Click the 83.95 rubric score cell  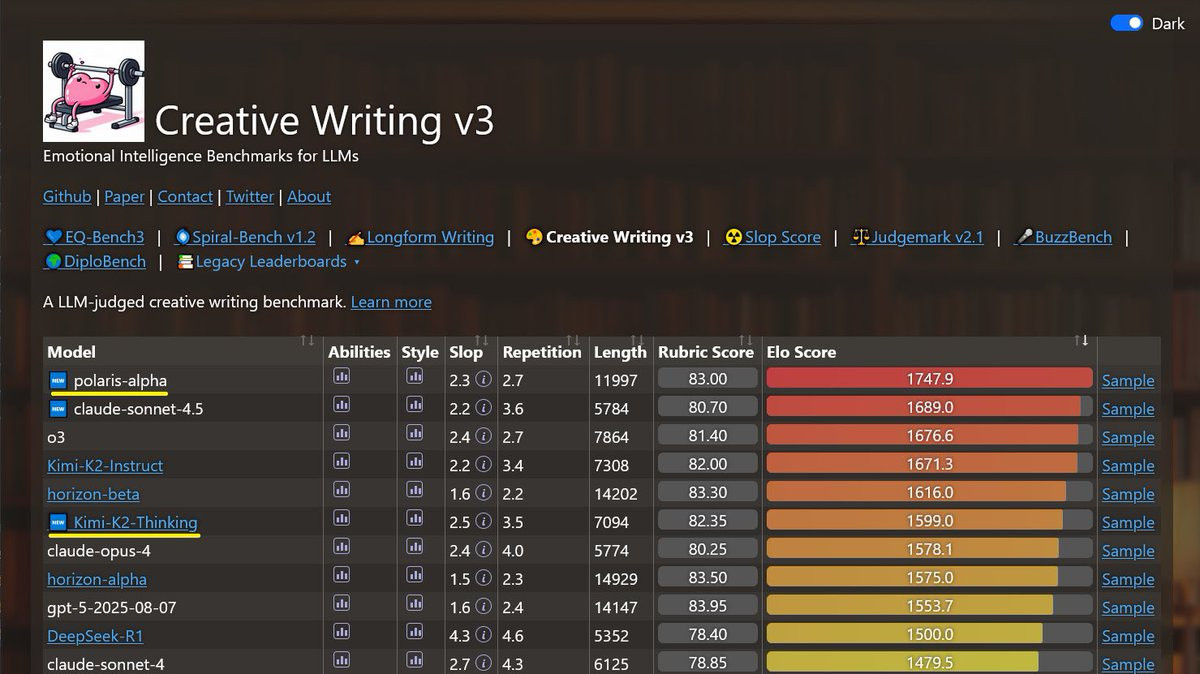707,606
